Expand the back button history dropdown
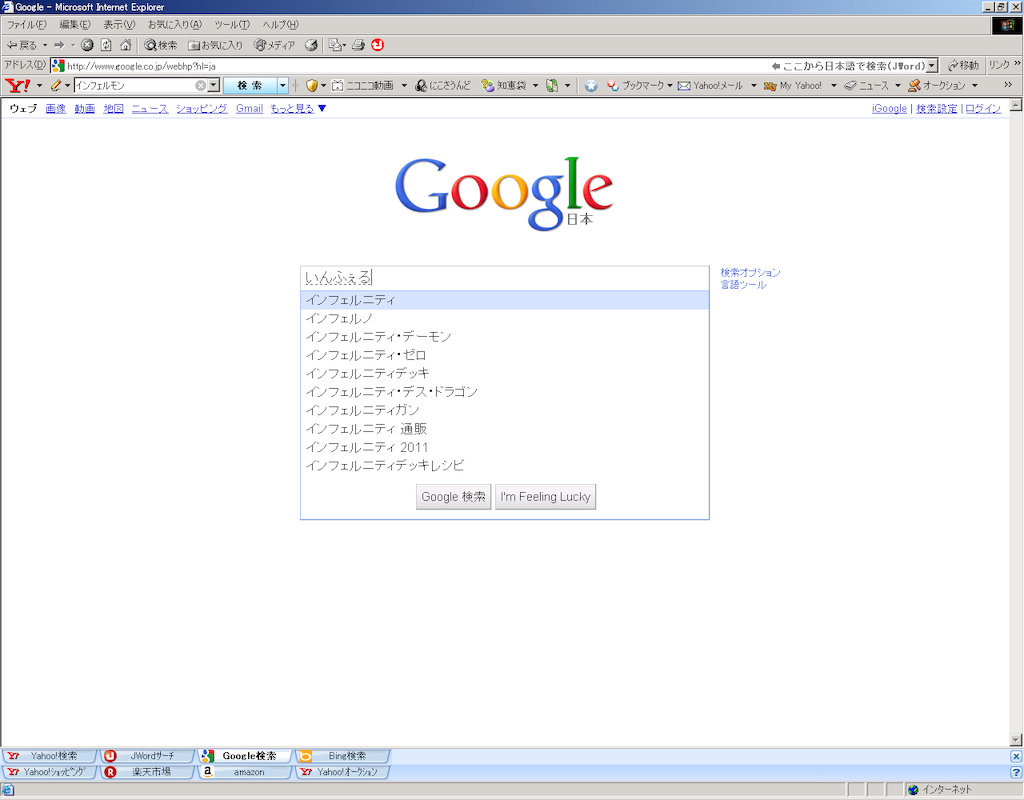Viewport: 1024px width, 800px height. click(x=45, y=45)
